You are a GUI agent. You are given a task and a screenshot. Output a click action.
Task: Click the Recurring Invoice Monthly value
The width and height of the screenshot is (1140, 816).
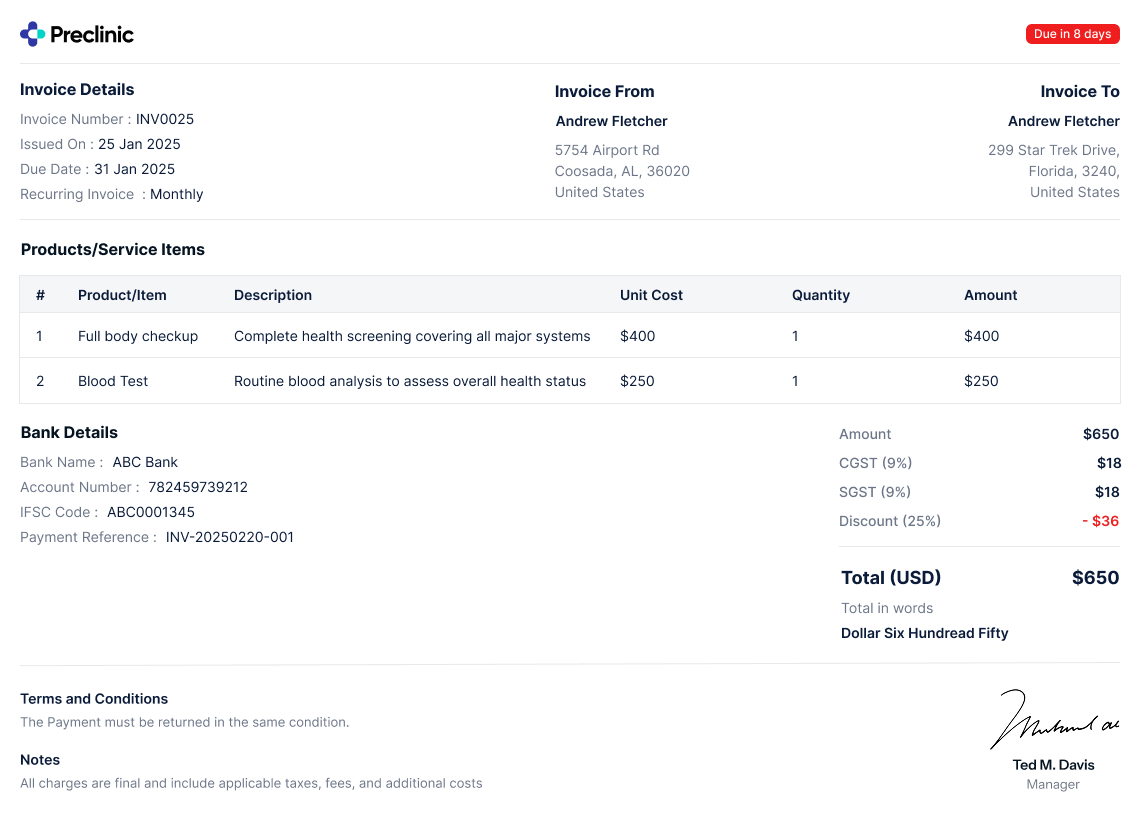176,194
